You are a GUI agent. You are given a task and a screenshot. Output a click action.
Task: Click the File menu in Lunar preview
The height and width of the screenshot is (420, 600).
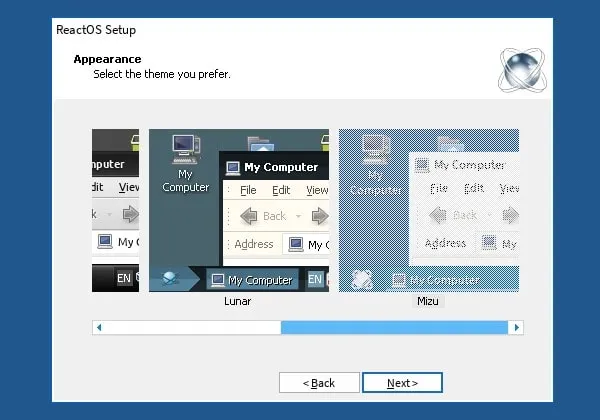[248, 190]
